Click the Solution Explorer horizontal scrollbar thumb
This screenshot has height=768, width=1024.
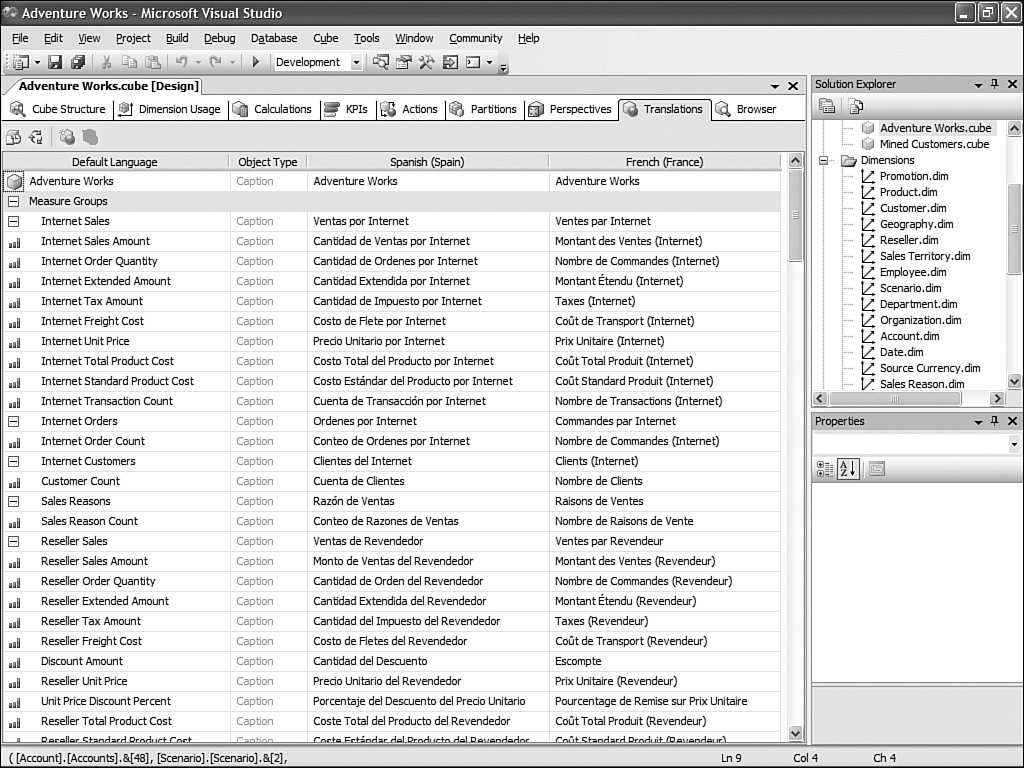pyautogui.click(x=895, y=398)
